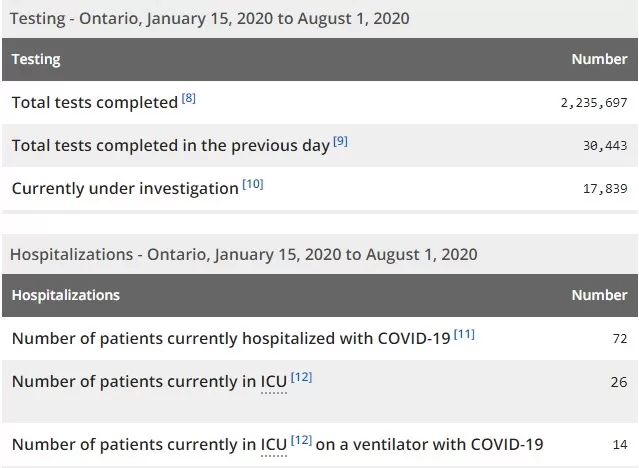Open footnote [10] next to Currently under investigation
The image size is (639, 468).
[x=253, y=184]
